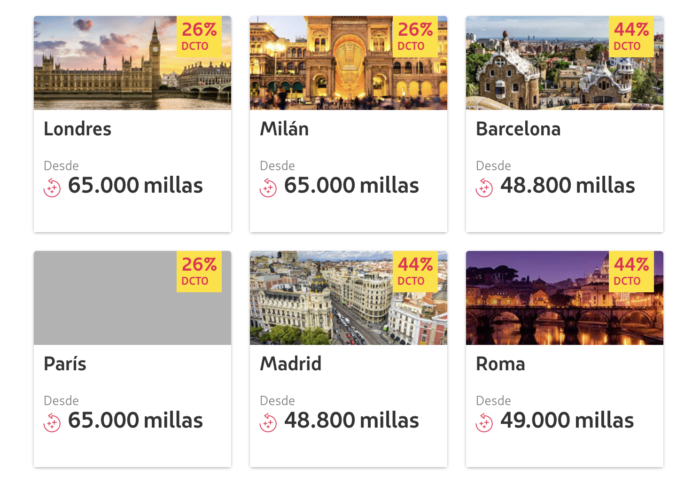
Task: Click the miles icon on Roma card
Action: [484, 423]
